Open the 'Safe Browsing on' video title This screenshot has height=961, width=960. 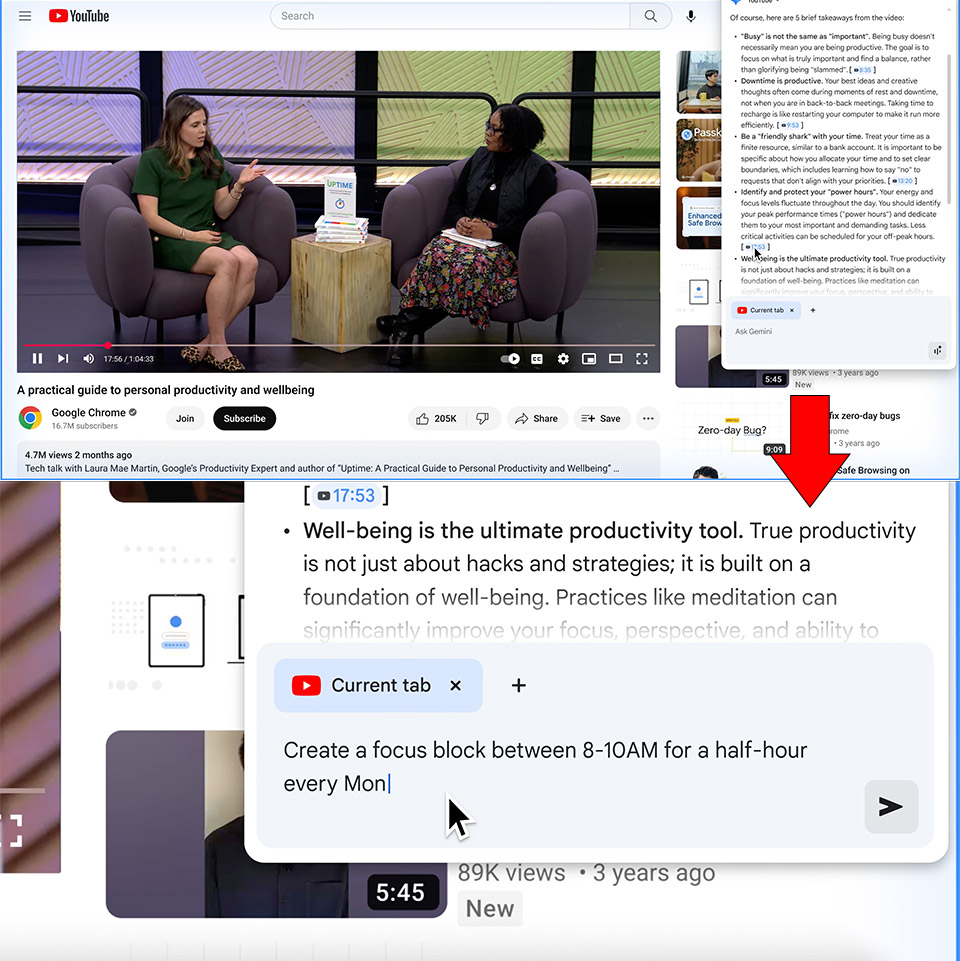pyautogui.click(x=873, y=470)
